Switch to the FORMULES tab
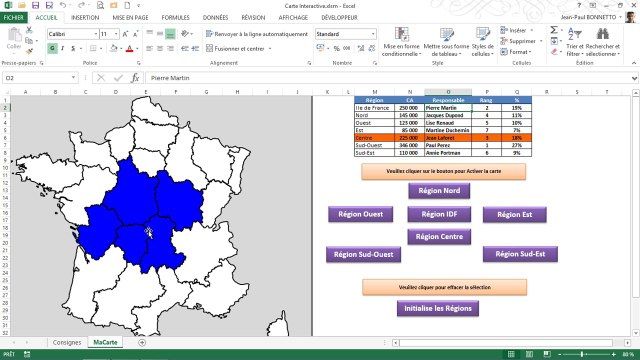Screen dimensions: 640x360 coord(176,18)
